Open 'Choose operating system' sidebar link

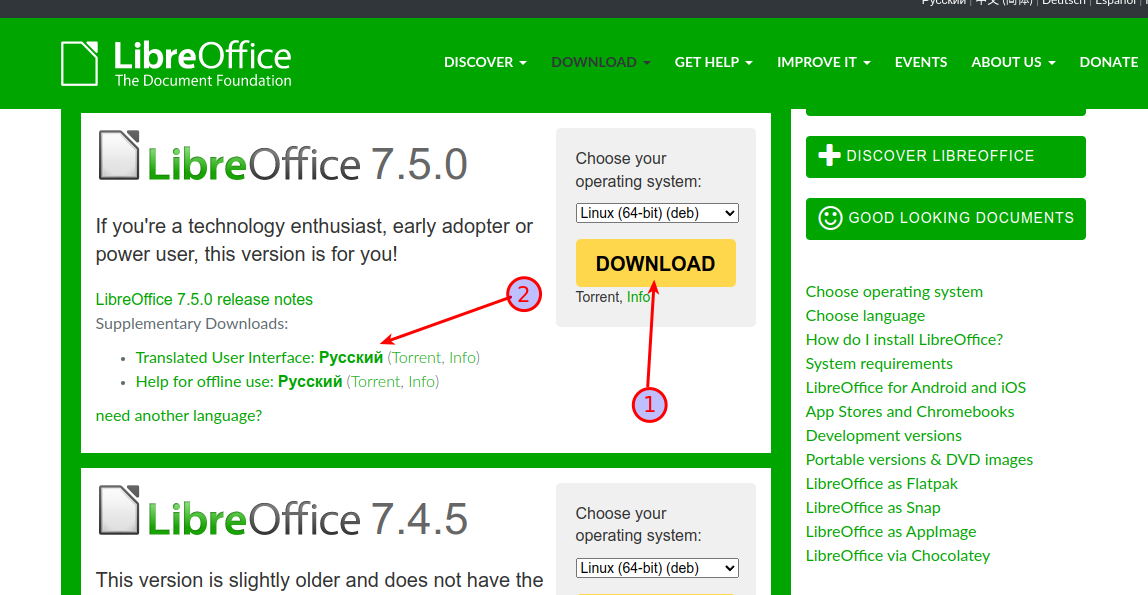[894, 291]
